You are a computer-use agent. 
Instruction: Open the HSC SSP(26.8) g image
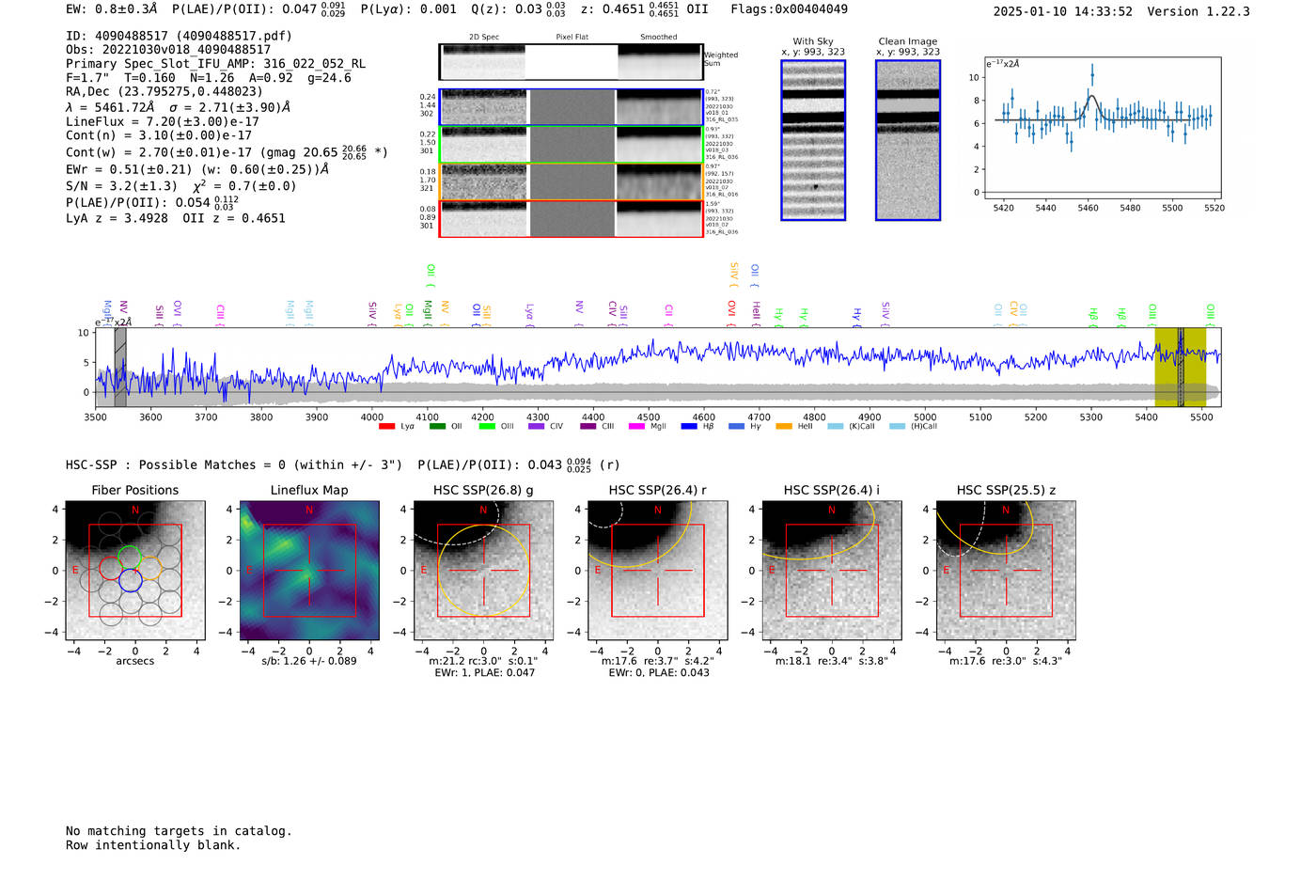point(483,570)
